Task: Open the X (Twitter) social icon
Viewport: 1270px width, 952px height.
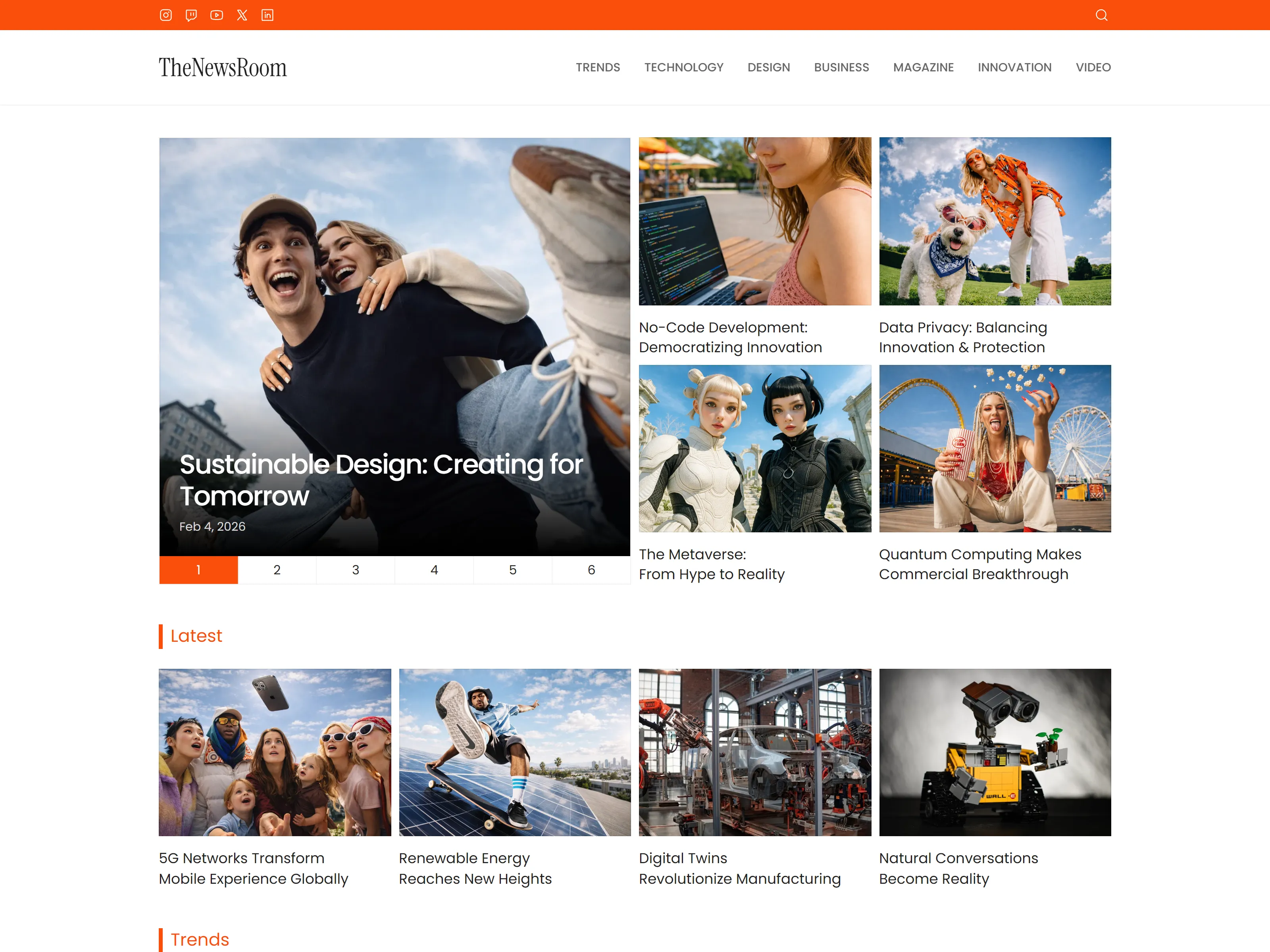Action: coord(242,15)
